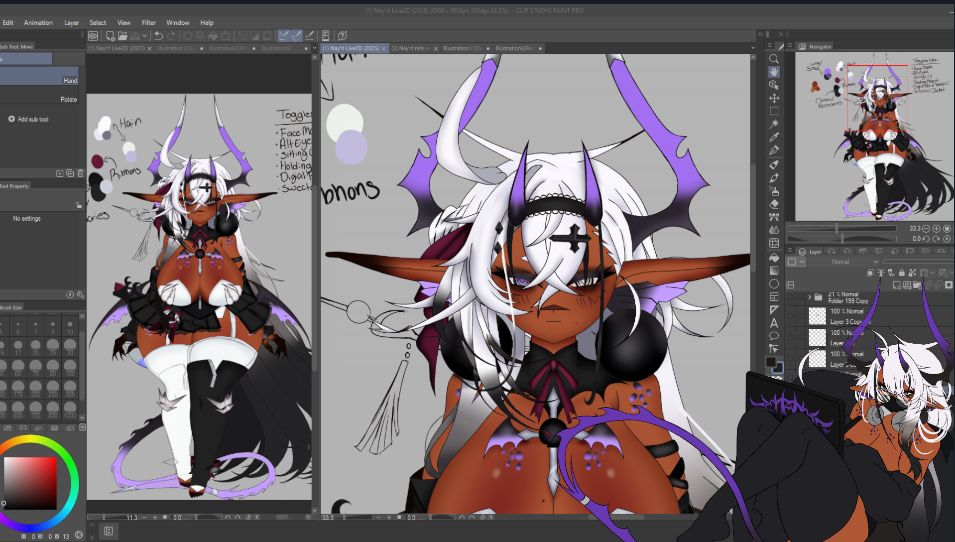Select the Operation object tool
The image size is (955, 542).
click(774, 85)
